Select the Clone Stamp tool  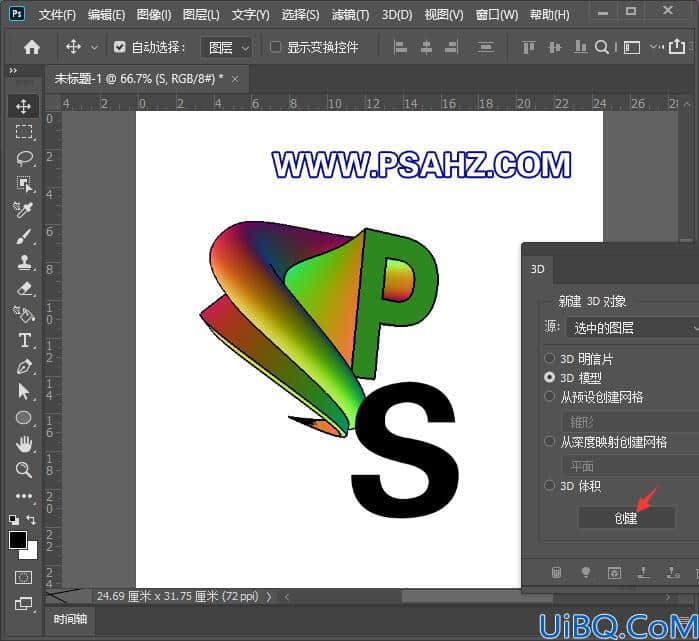tap(23, 262)
